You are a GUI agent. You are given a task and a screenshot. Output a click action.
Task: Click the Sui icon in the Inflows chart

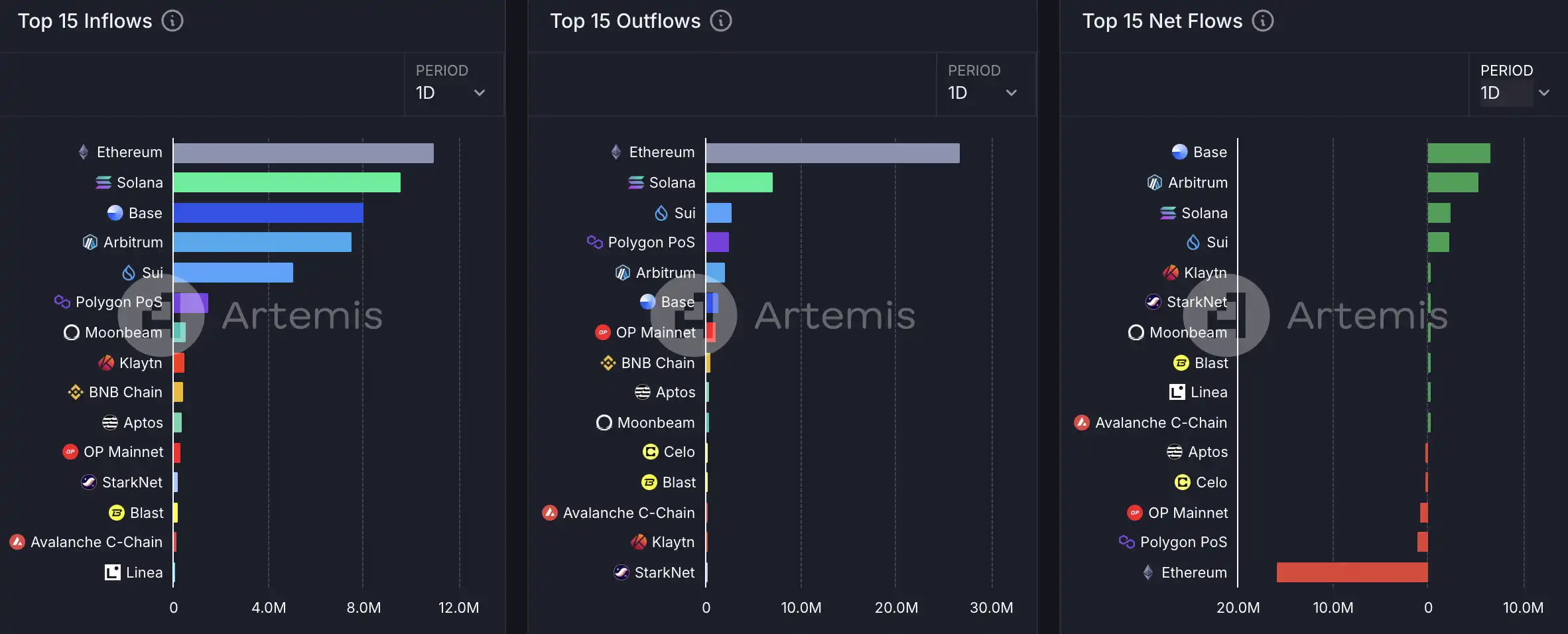click(129, 273)
